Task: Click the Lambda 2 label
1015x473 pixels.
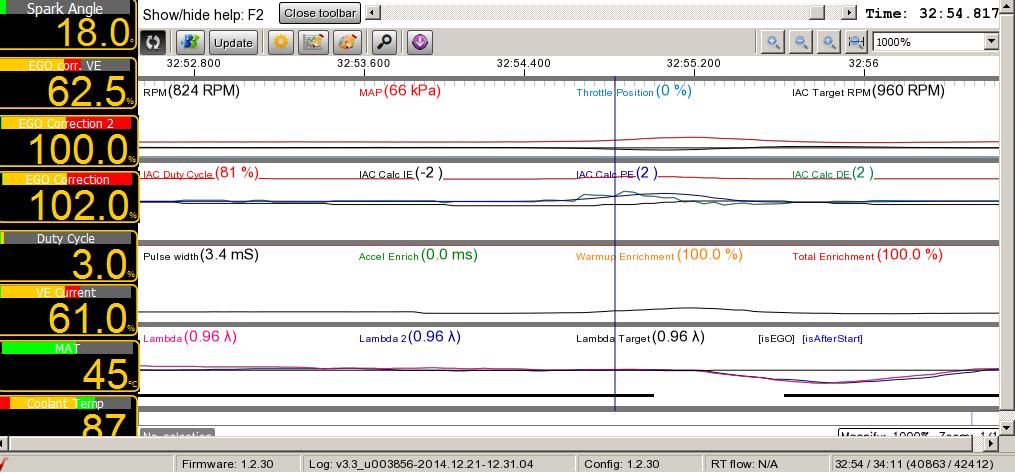Action: [410, 337]
